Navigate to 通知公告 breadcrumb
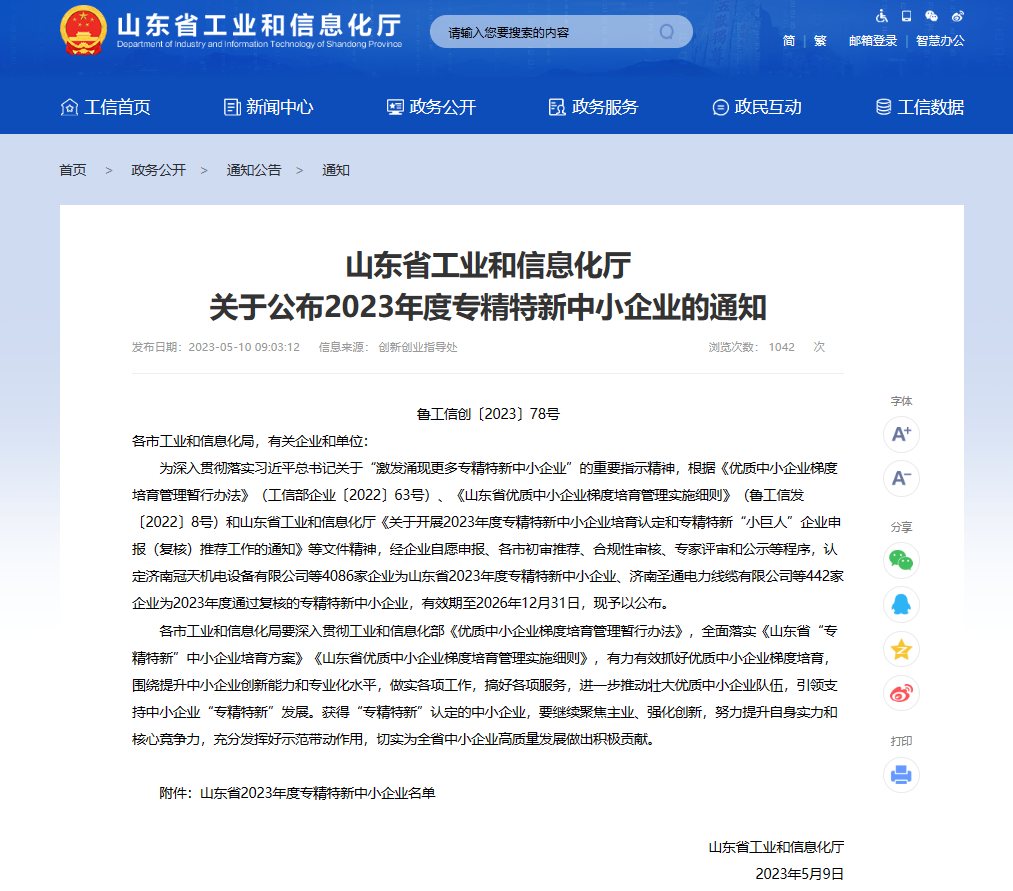This screenshot has width=1013, height=891. point(254,170)
